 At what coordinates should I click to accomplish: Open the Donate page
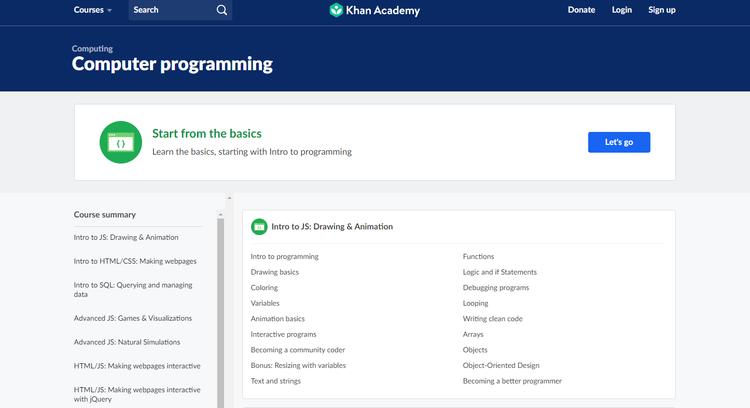pos(581,10)
